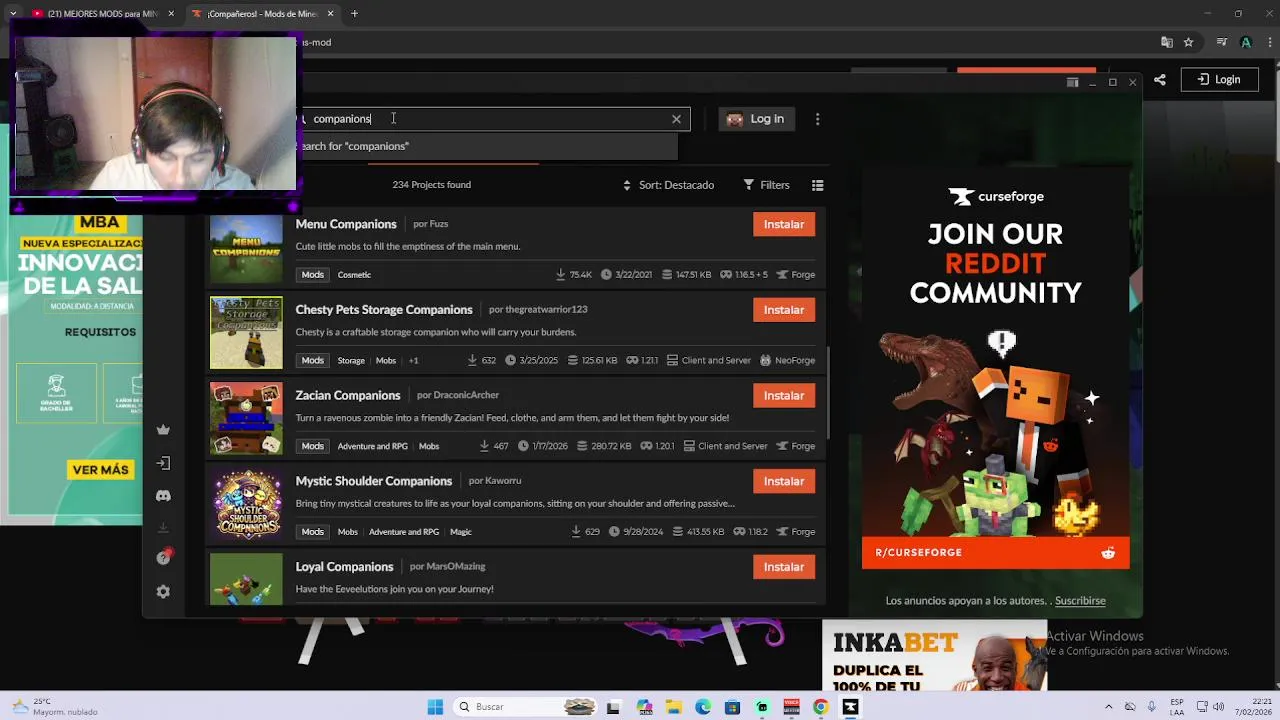Viewport: 1280px width, 720px height.
Task: Open the browser tab list dropdown arrow
Action: (13, 14)
